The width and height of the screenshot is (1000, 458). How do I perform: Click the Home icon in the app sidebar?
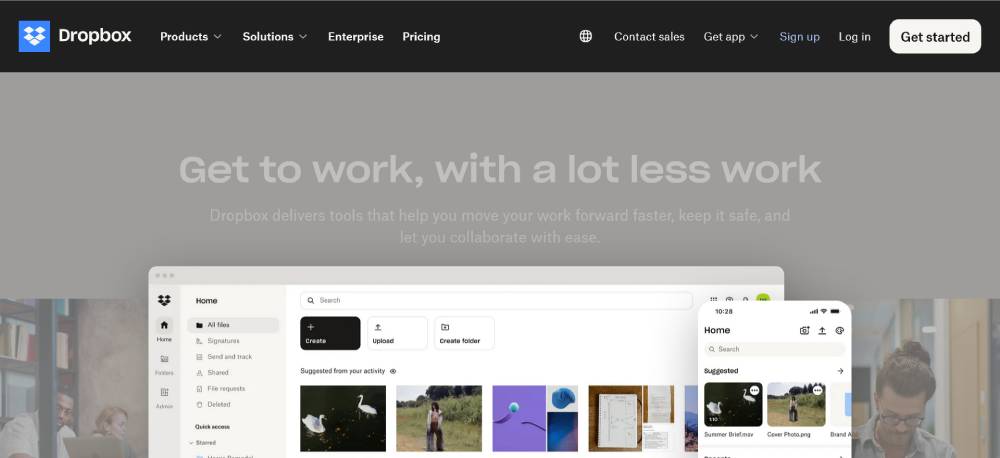pos(164,326)
